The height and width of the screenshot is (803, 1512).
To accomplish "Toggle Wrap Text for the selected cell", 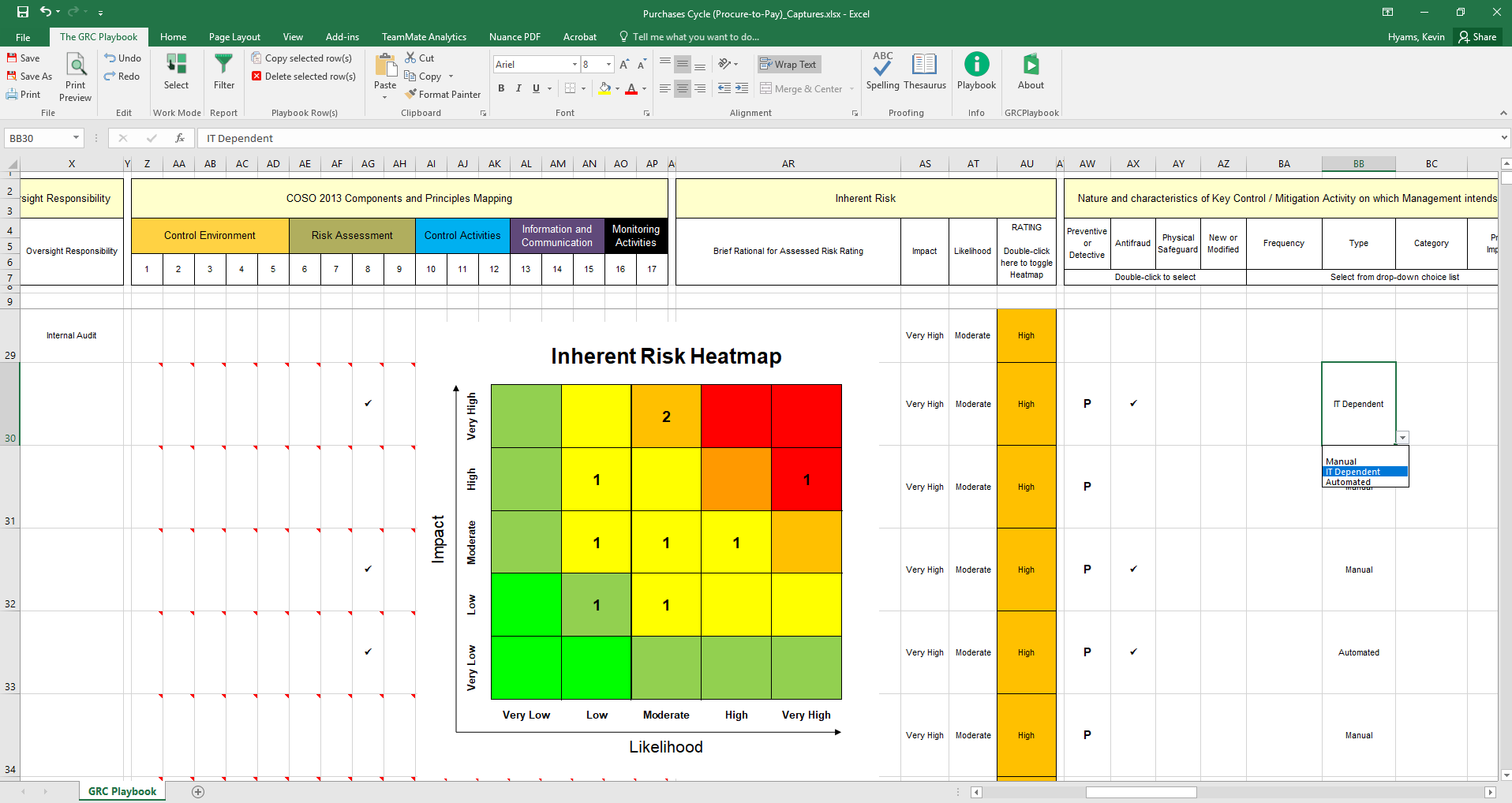I will (788, 64).
